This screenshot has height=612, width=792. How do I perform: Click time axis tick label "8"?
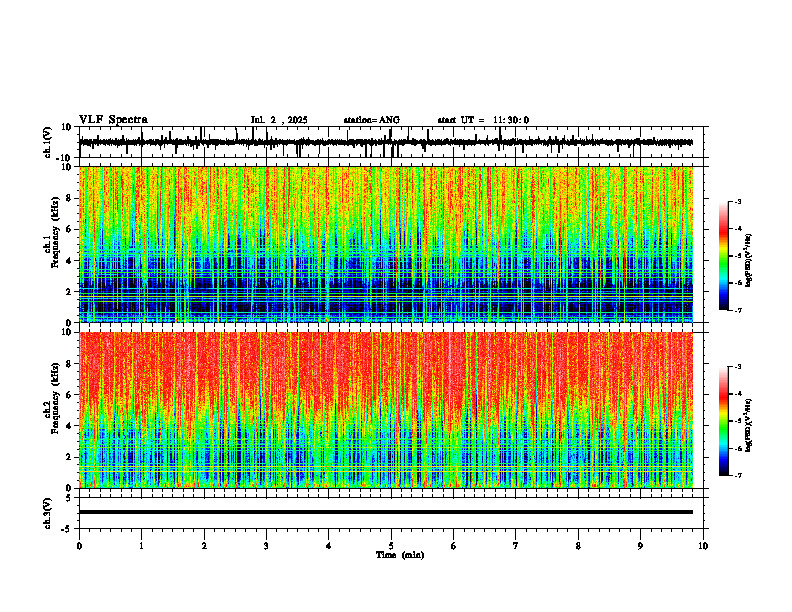[x=578, y=546]
